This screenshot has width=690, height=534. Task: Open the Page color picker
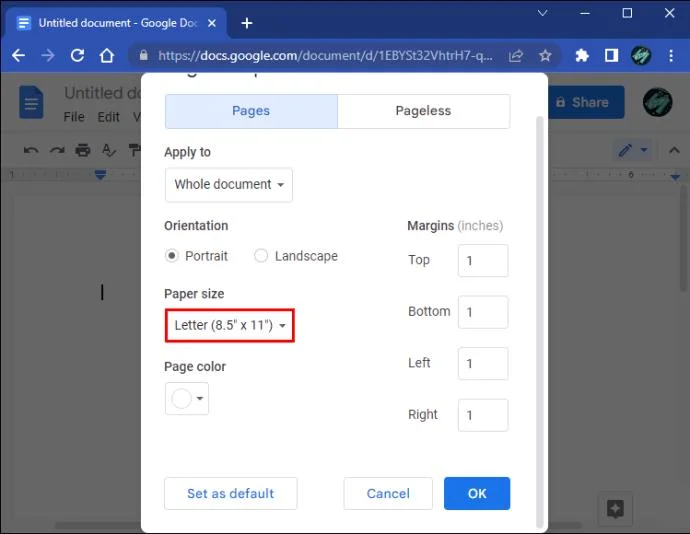pyautogui.click(x=187, y=399)
